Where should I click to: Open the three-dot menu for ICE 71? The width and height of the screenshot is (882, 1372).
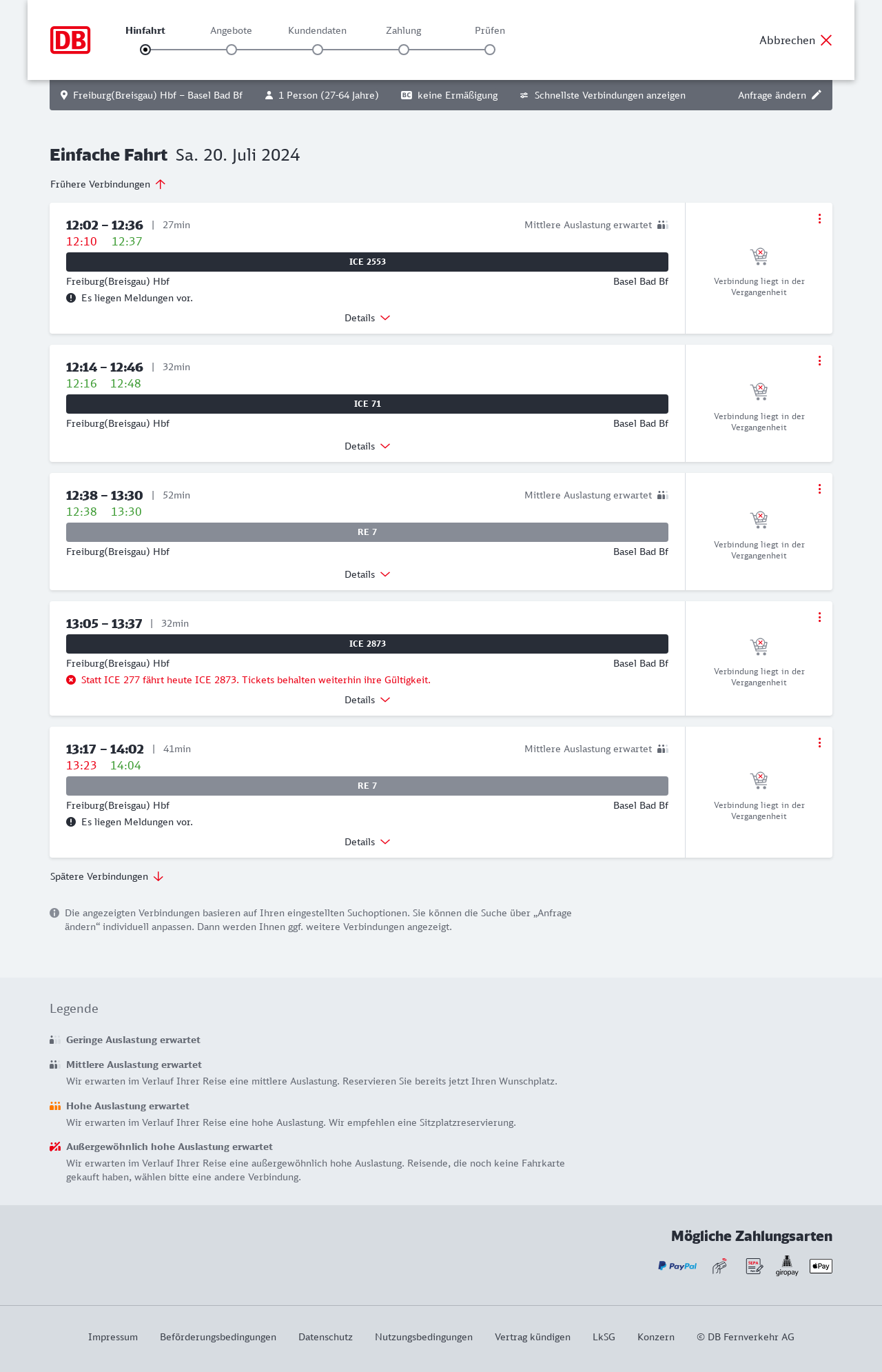pos(819,361)
